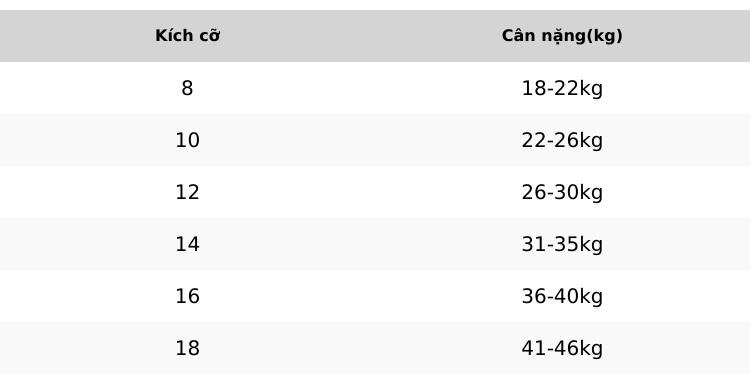Select the size 8 cell
The height and width of the screenshot is (374, 750).
point(188,88)
